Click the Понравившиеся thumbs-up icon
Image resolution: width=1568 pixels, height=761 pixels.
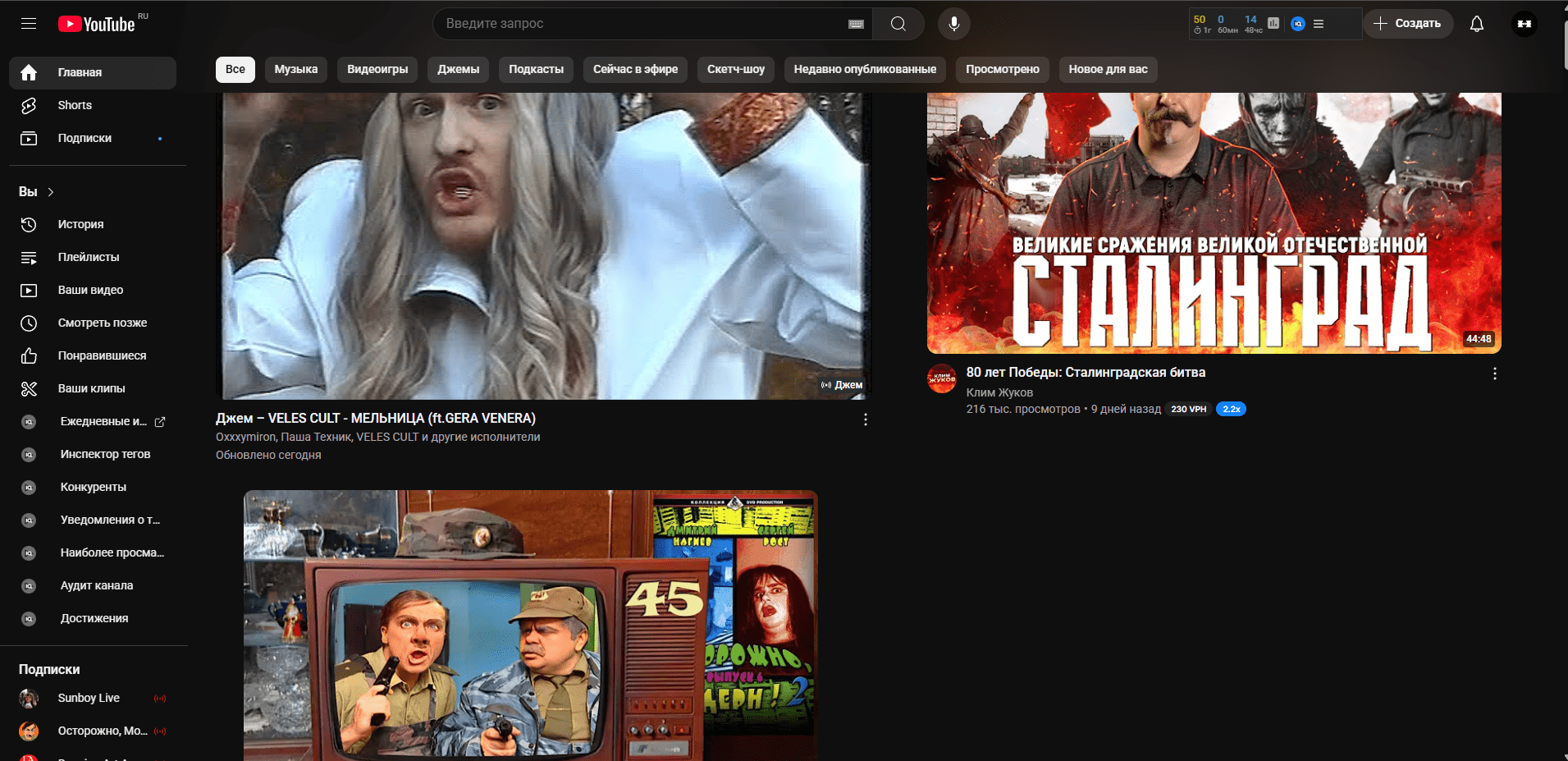29,355
